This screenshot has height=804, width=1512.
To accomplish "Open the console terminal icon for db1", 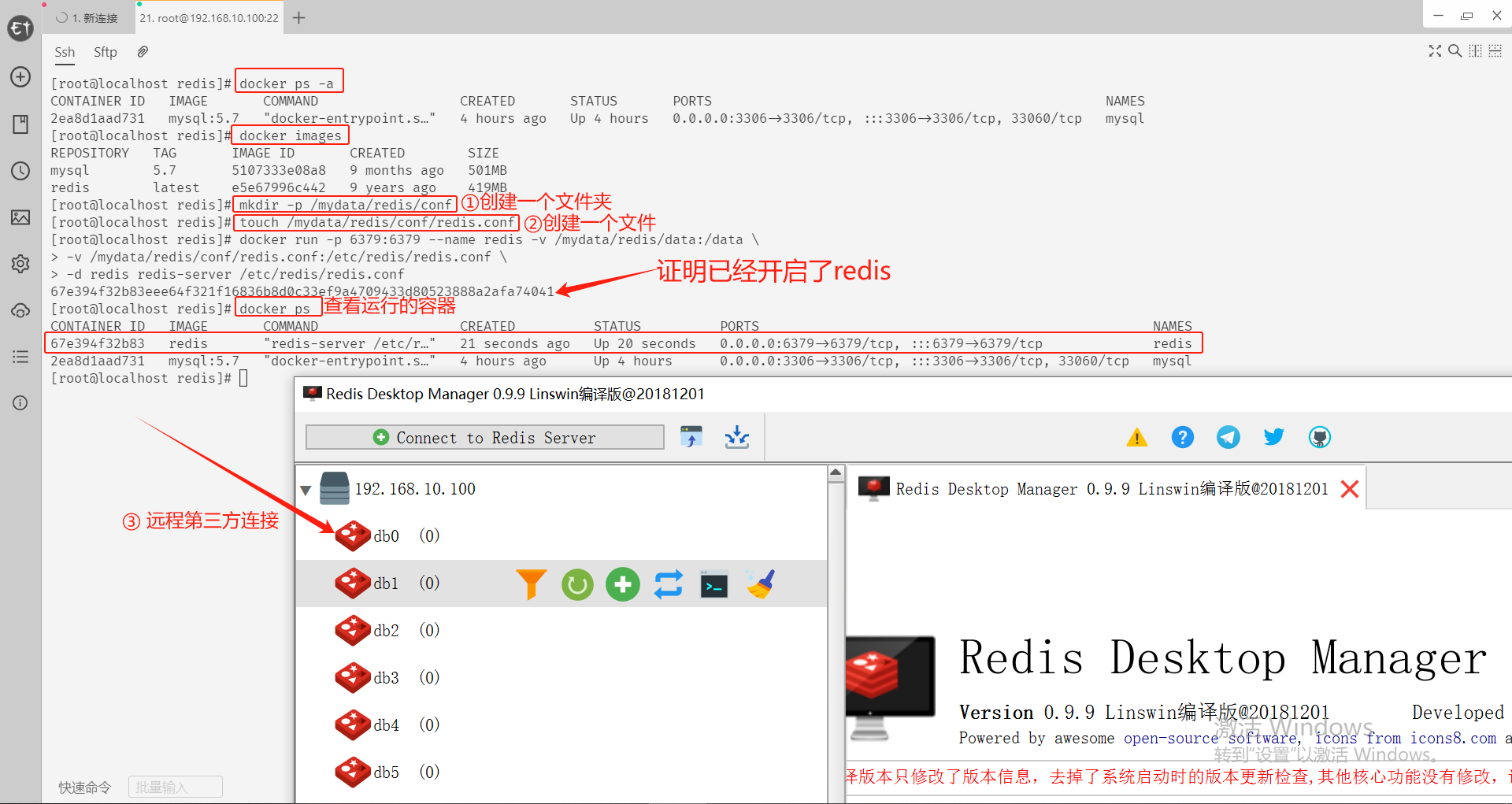I will pyautogui.click(x=714, y=585).
